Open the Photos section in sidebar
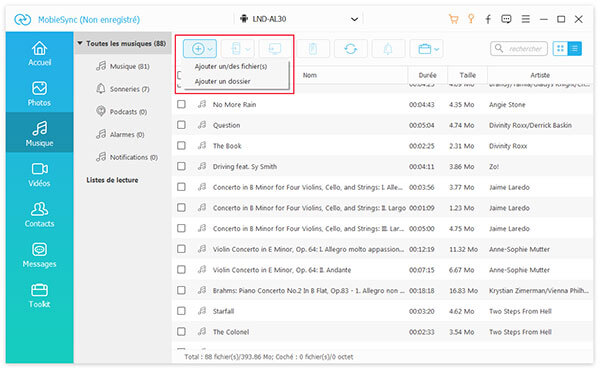The width and height of the screenshot is (600, 370). [39, 94]
